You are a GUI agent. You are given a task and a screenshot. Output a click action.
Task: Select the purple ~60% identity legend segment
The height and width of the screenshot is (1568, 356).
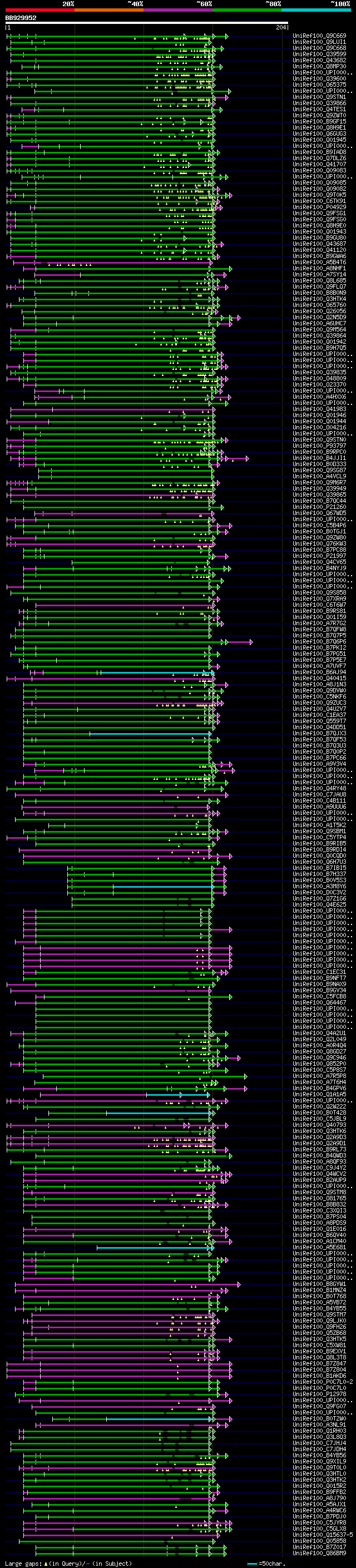(x=179, y=10)
